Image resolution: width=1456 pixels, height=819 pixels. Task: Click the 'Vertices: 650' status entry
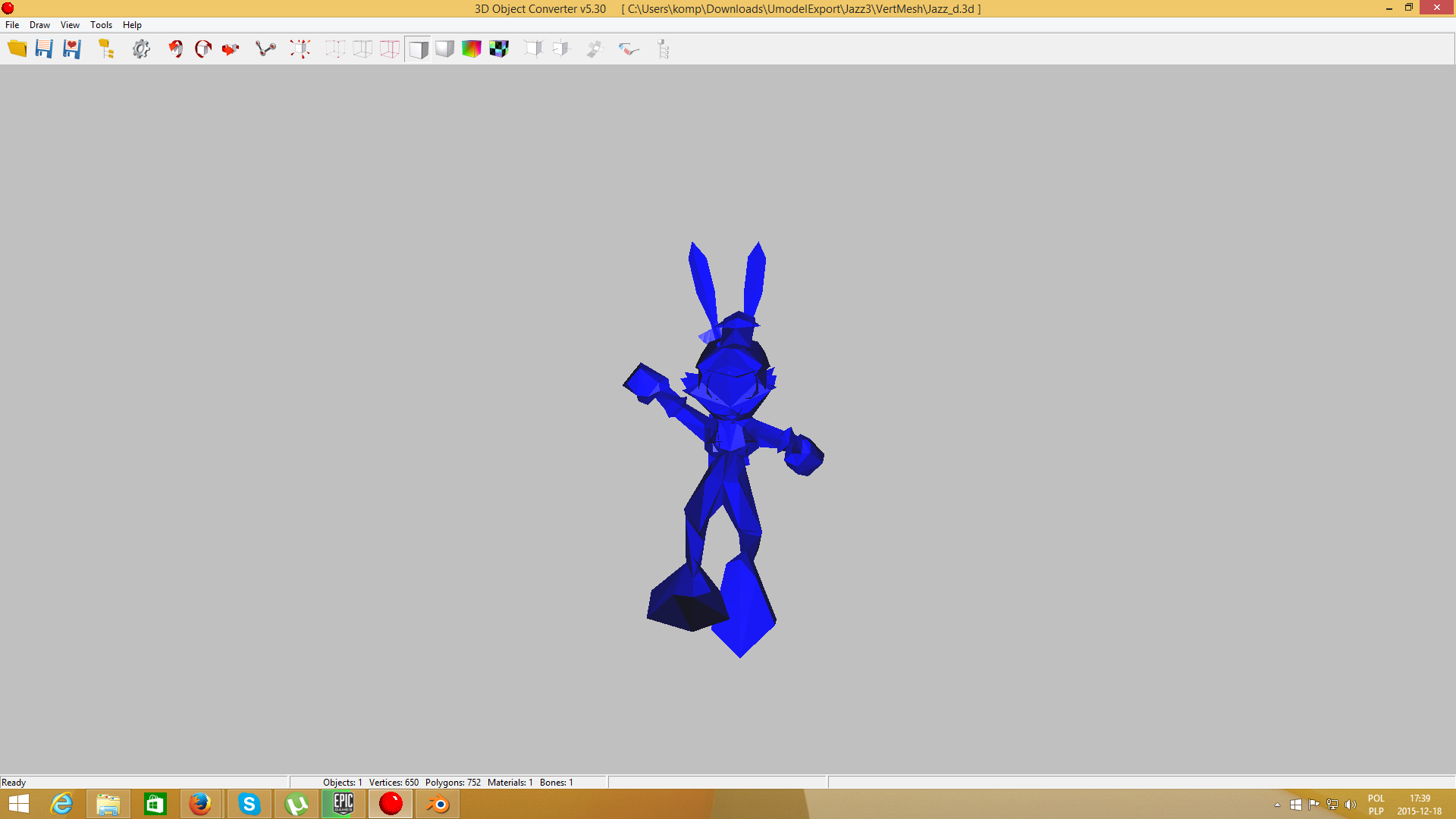[394, 783]
